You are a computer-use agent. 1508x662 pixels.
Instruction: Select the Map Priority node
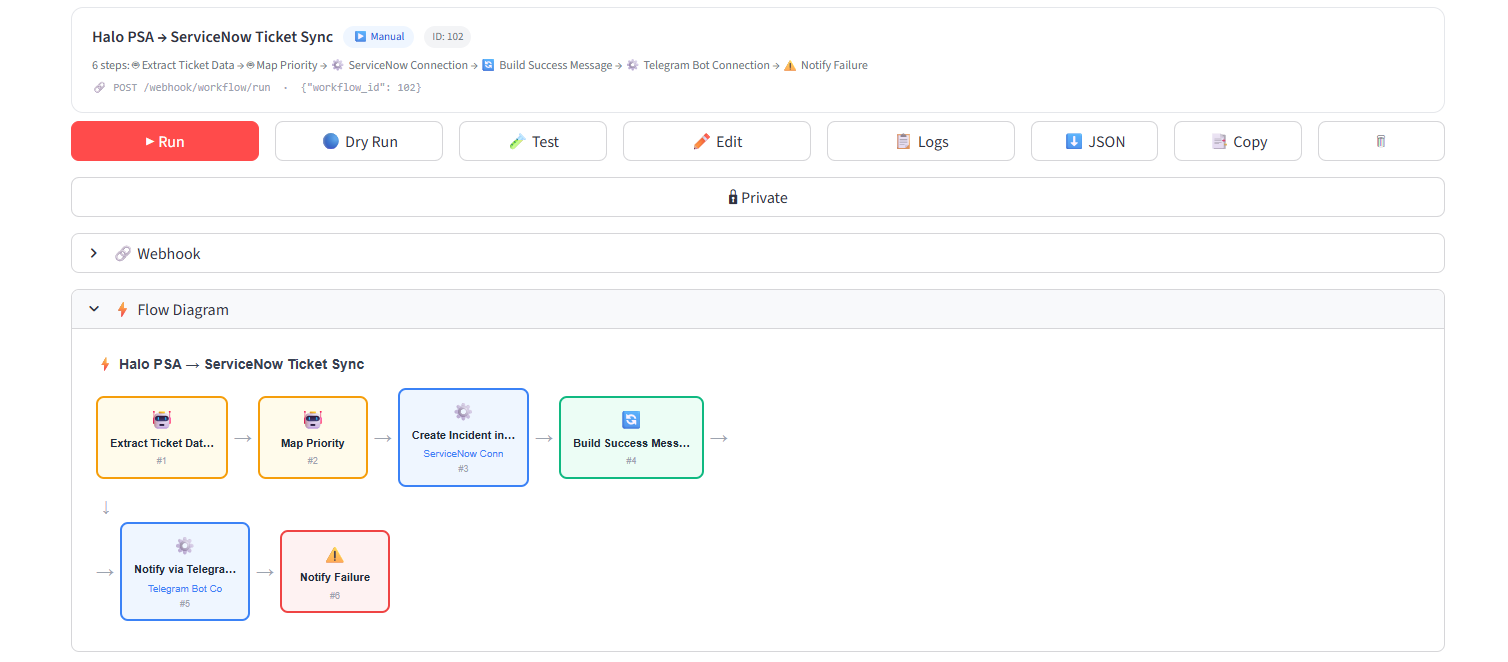[x=313, y=438]
